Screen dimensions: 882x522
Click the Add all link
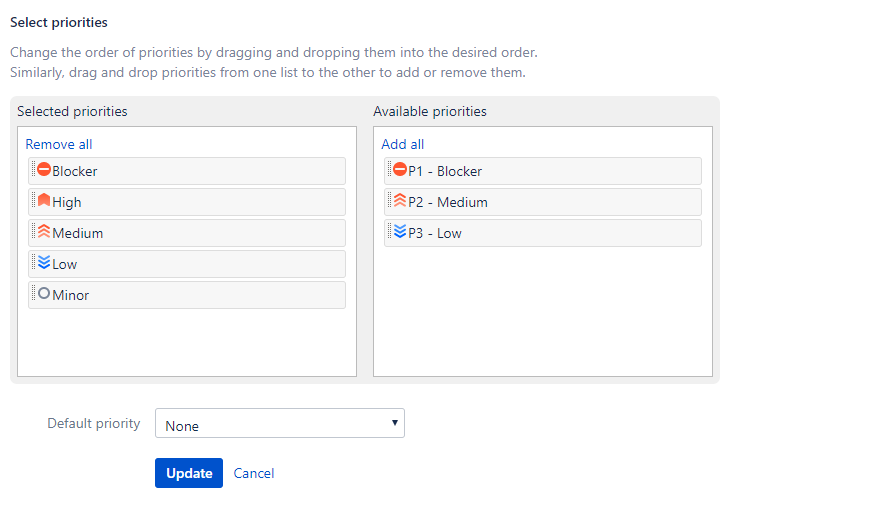click(x=403, y=144)
